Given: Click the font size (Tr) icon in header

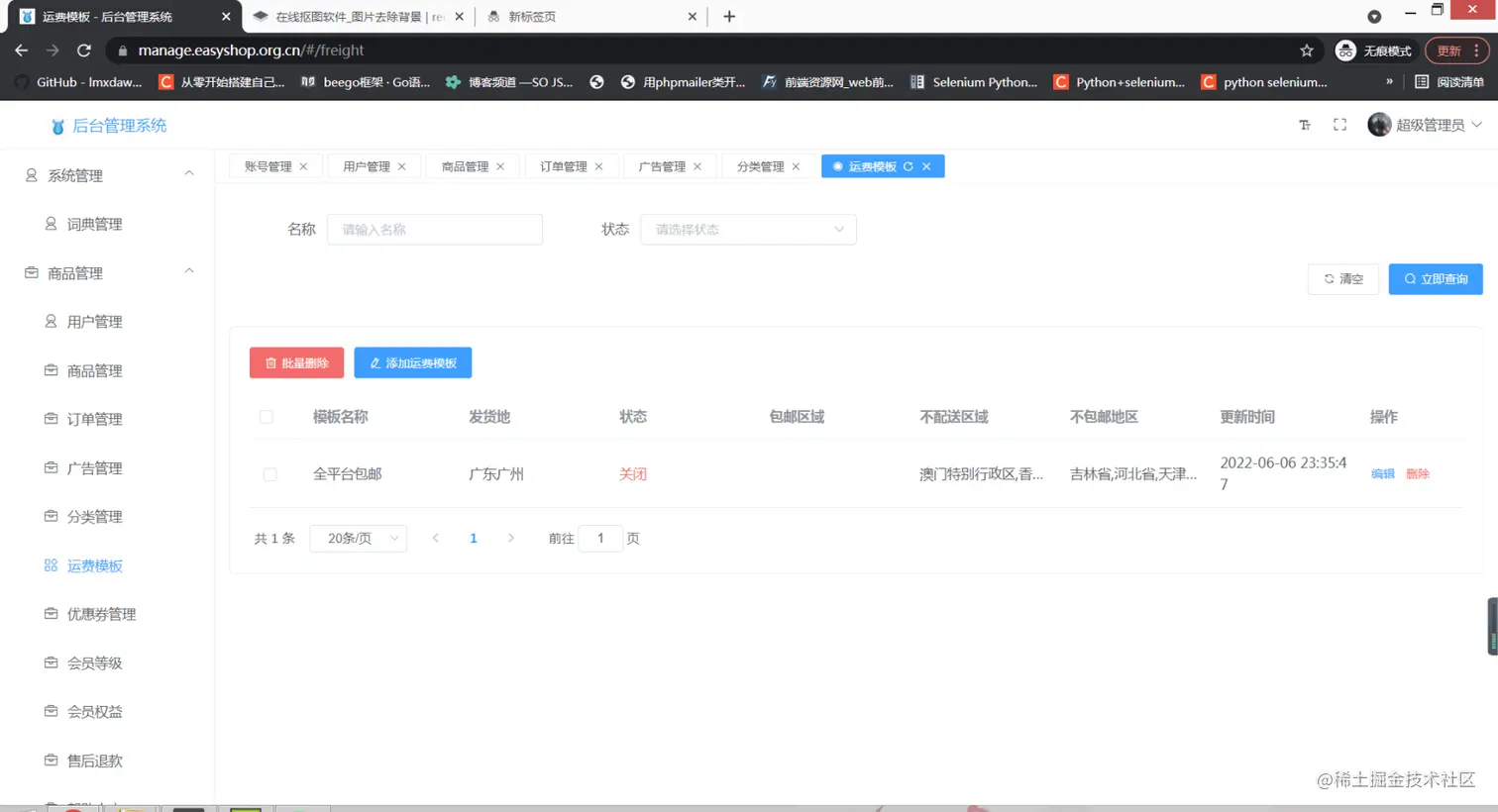Looking at the screenshot, I should (1305, 126).
